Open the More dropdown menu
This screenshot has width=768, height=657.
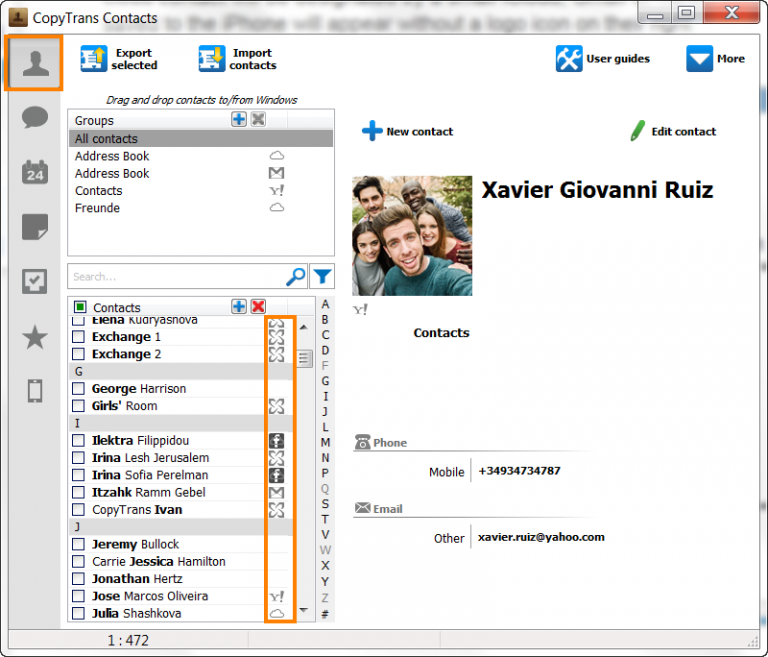pos(715,59)
